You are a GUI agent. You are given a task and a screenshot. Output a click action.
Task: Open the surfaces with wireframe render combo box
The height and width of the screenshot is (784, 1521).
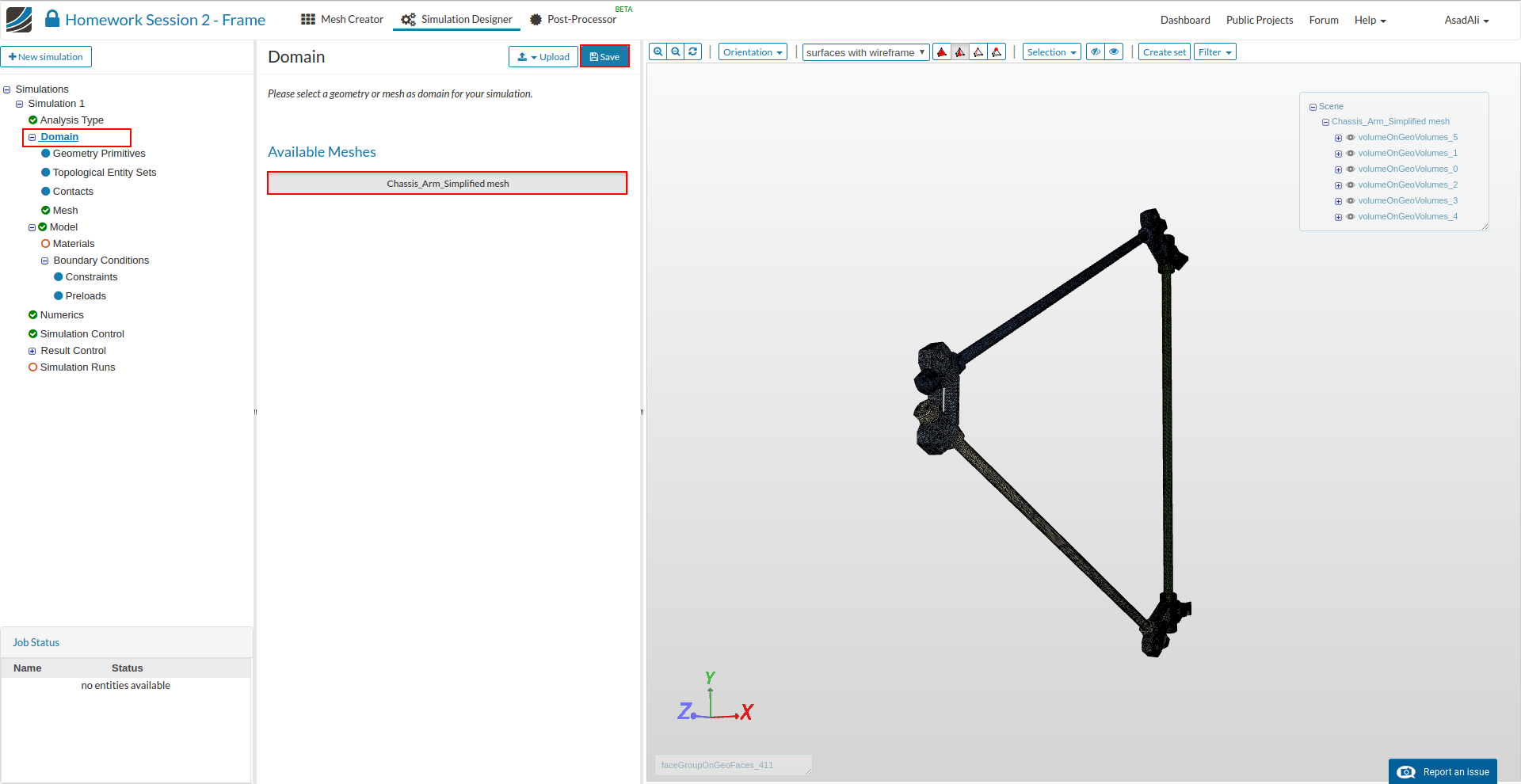tap(866, 52)
